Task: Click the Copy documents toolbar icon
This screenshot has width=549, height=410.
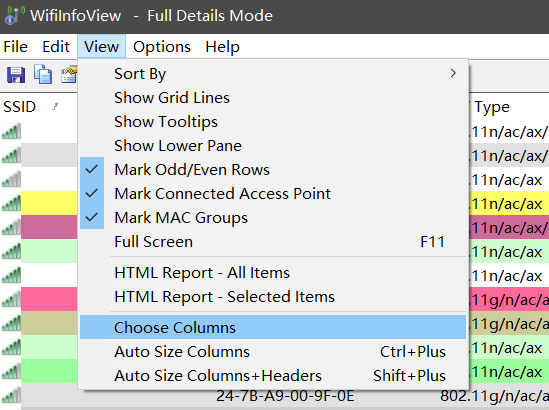Action: 43,74
